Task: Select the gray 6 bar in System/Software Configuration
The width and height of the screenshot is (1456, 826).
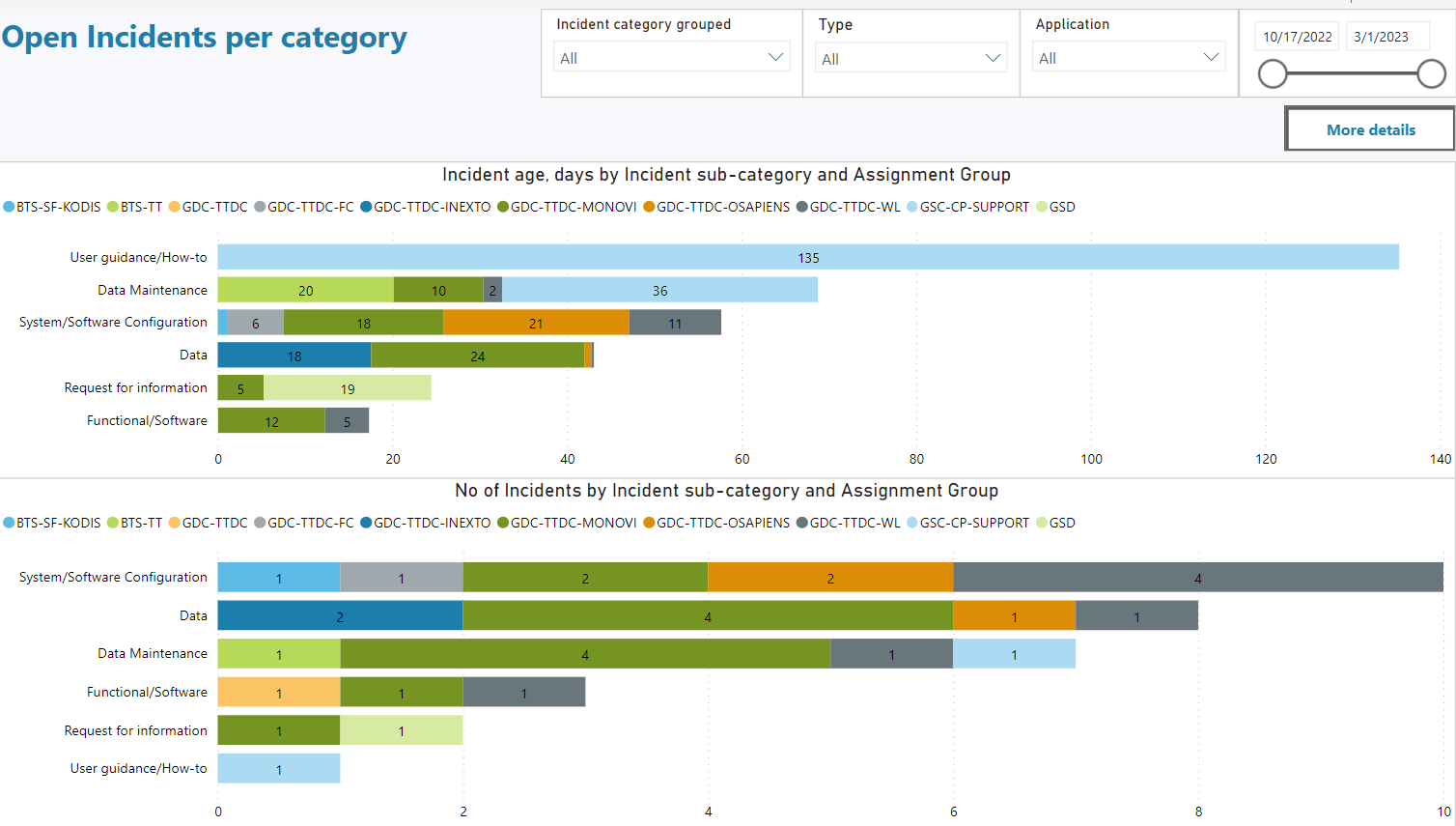Action: coord(256,323)
